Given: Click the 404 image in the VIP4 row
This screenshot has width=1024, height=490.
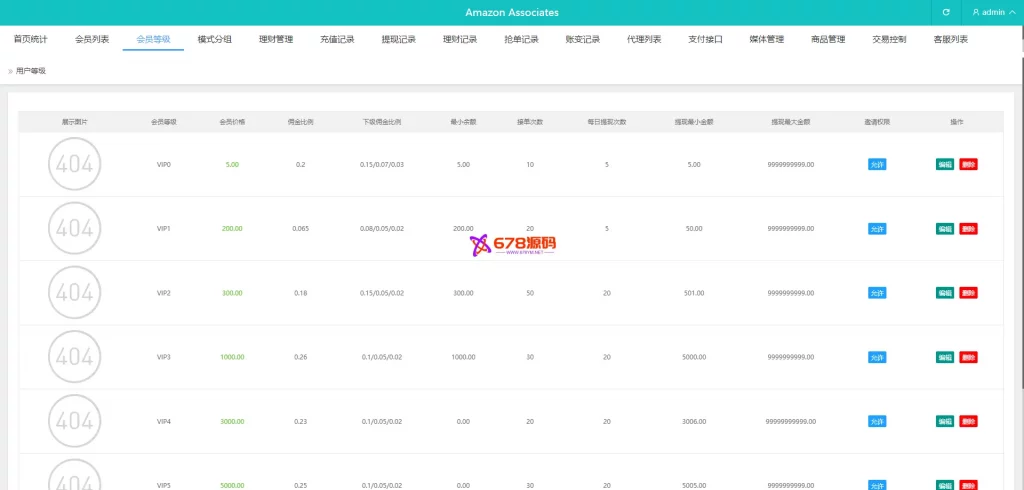Looking at the screenshot, I should pos(75,421).
